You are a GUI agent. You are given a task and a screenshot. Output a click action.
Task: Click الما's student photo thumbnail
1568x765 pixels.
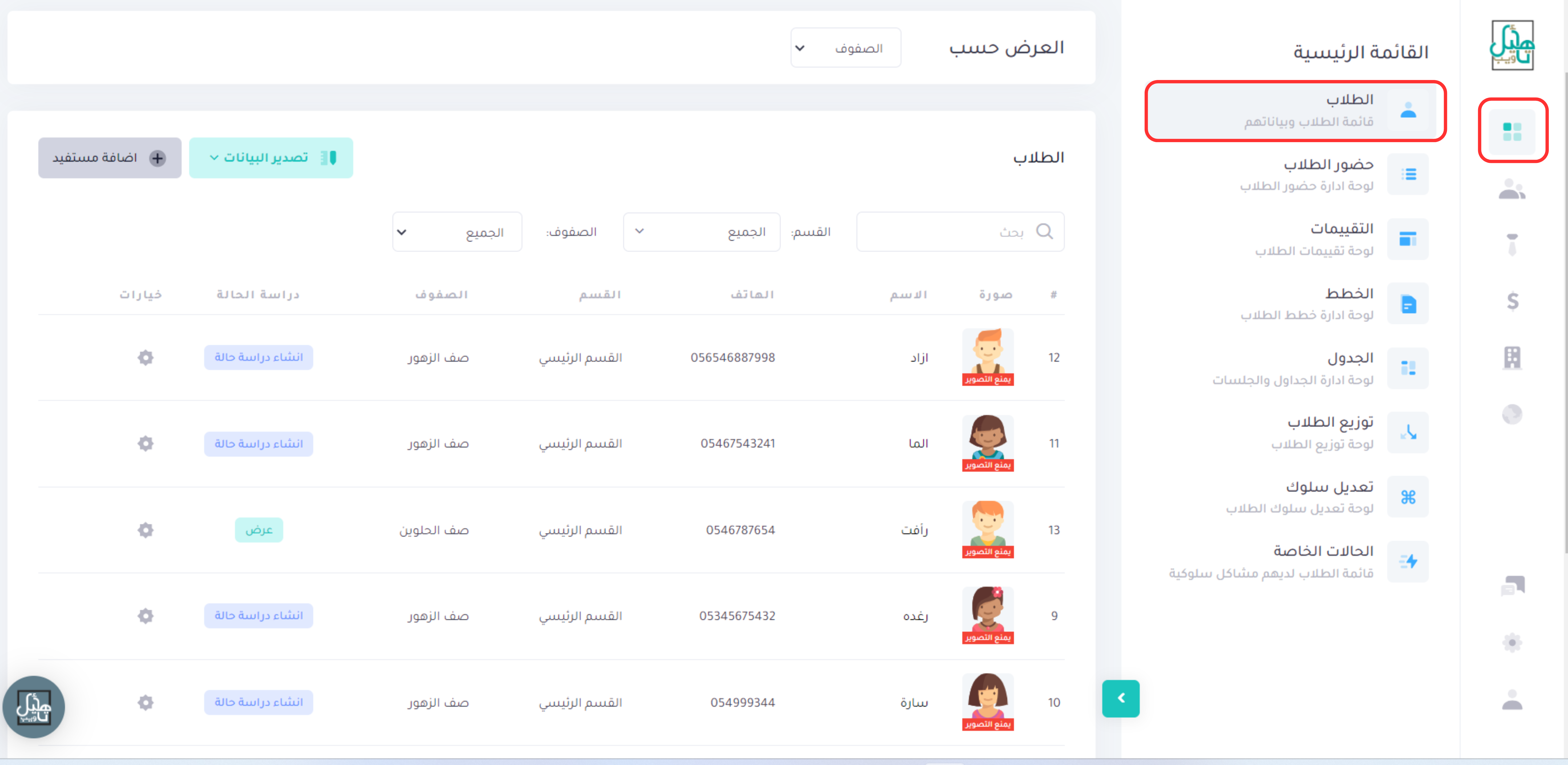point(987,444)
